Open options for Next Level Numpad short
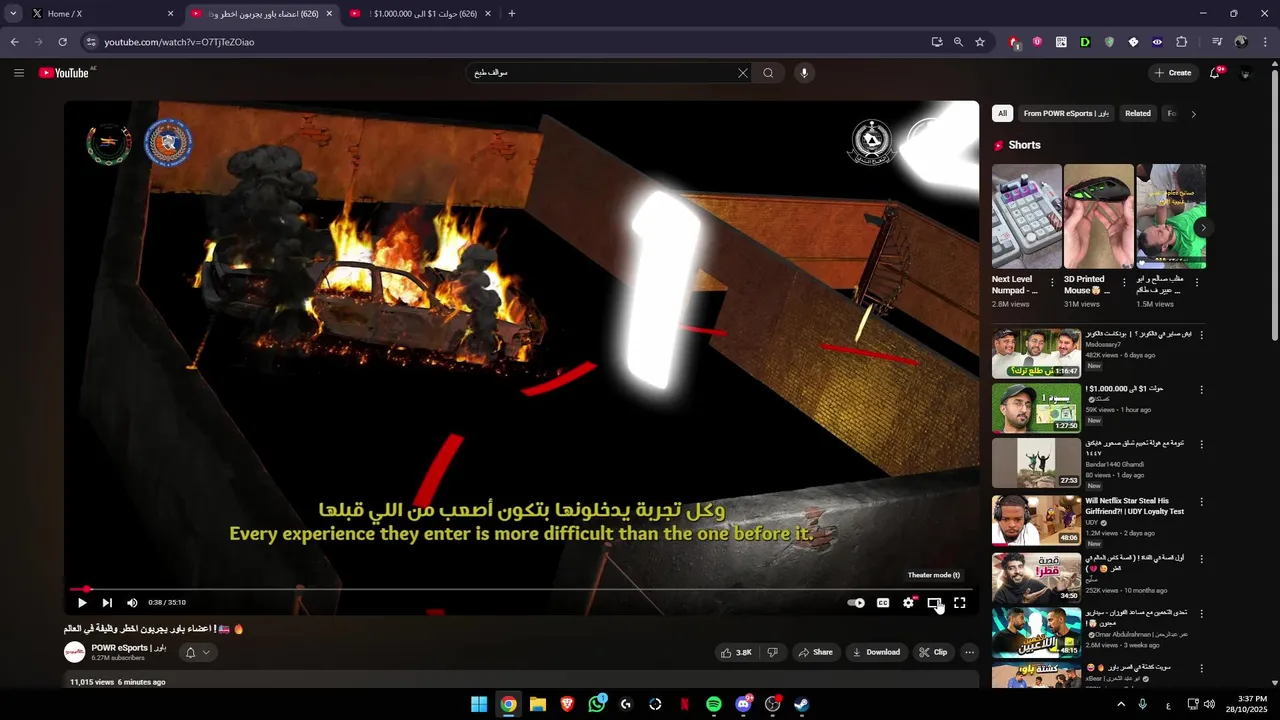This screenshot has height=720, width=1280. (x=1053, y=282)
